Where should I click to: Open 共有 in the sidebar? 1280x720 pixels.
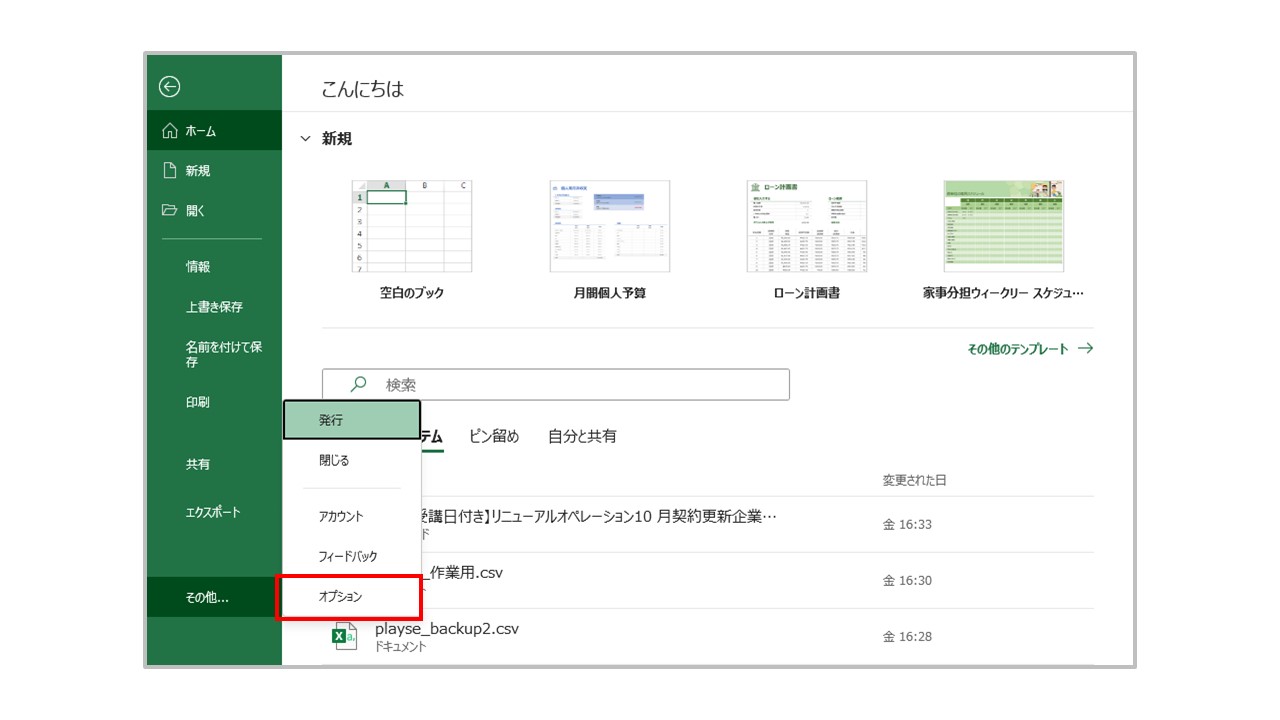click(214, 465)
